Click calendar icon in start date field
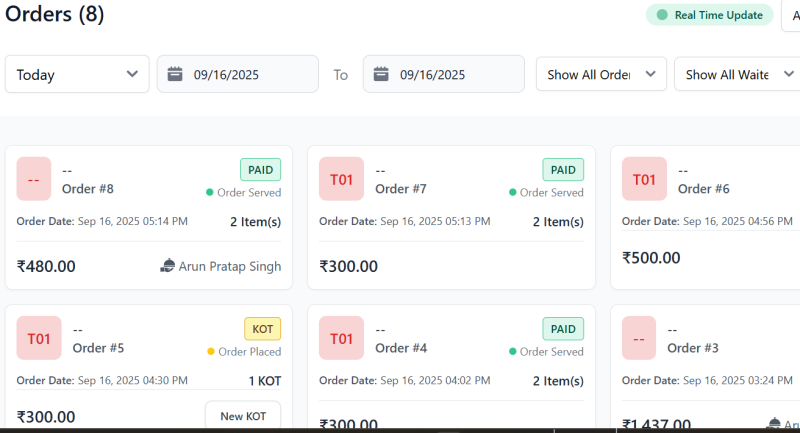 175,74
